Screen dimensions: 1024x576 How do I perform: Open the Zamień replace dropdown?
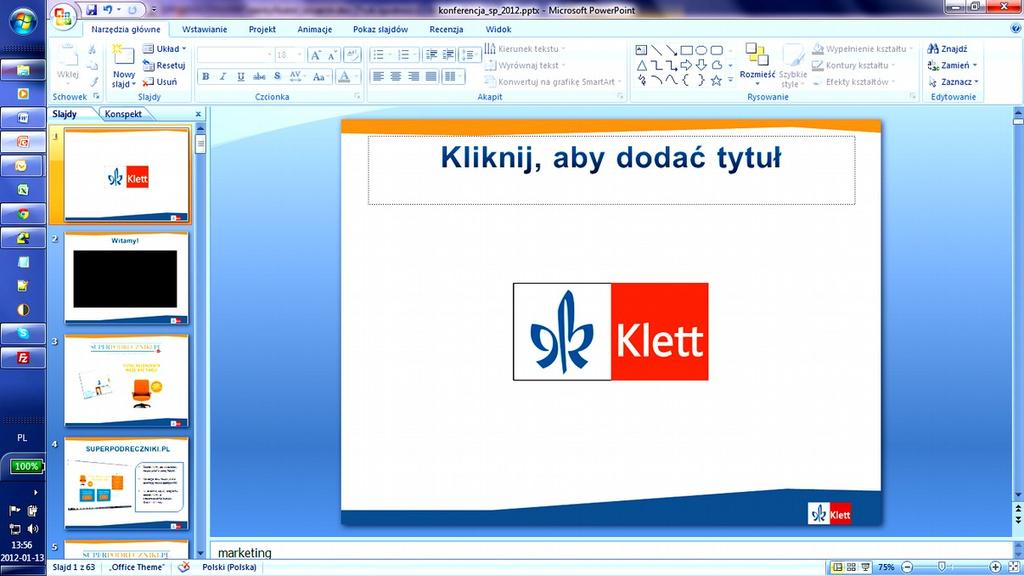pyautogui.click(x=952, y=65)
